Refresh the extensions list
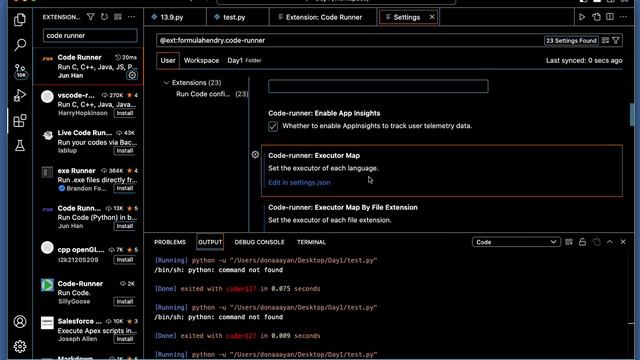 [x=104, y=17]
